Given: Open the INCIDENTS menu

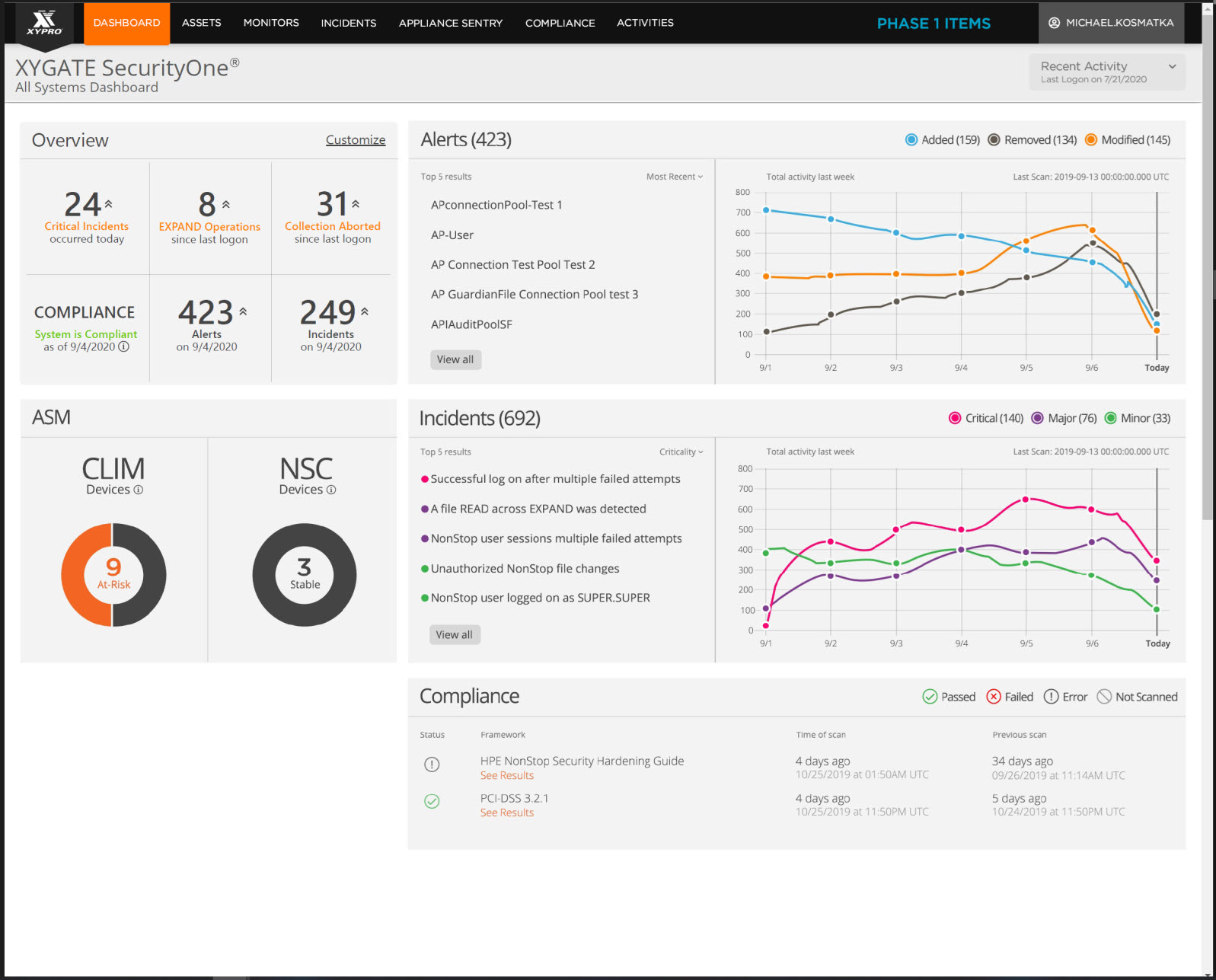Looking at the screenshot, I should click(x=349, y=23).
